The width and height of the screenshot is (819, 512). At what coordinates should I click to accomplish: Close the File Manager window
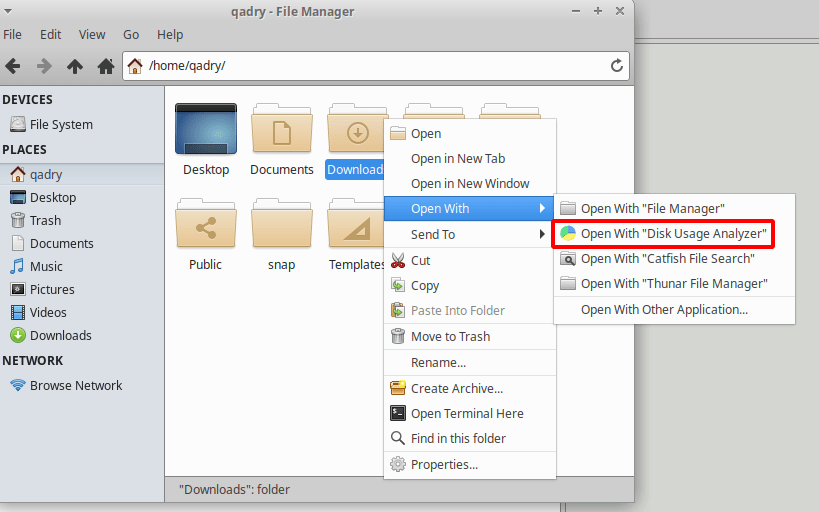click(620, 11)
